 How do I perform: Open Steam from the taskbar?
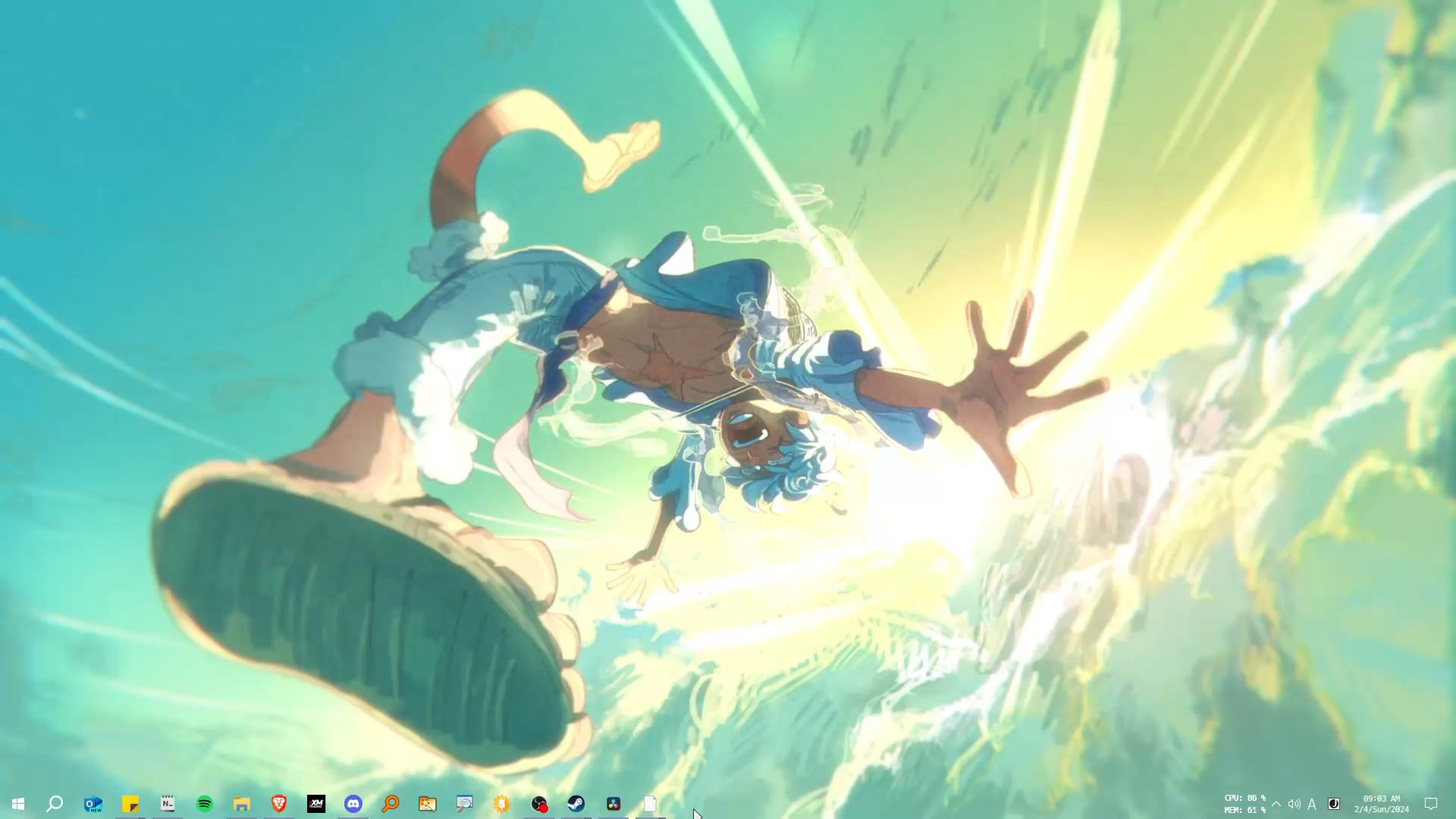pos(576,804)
